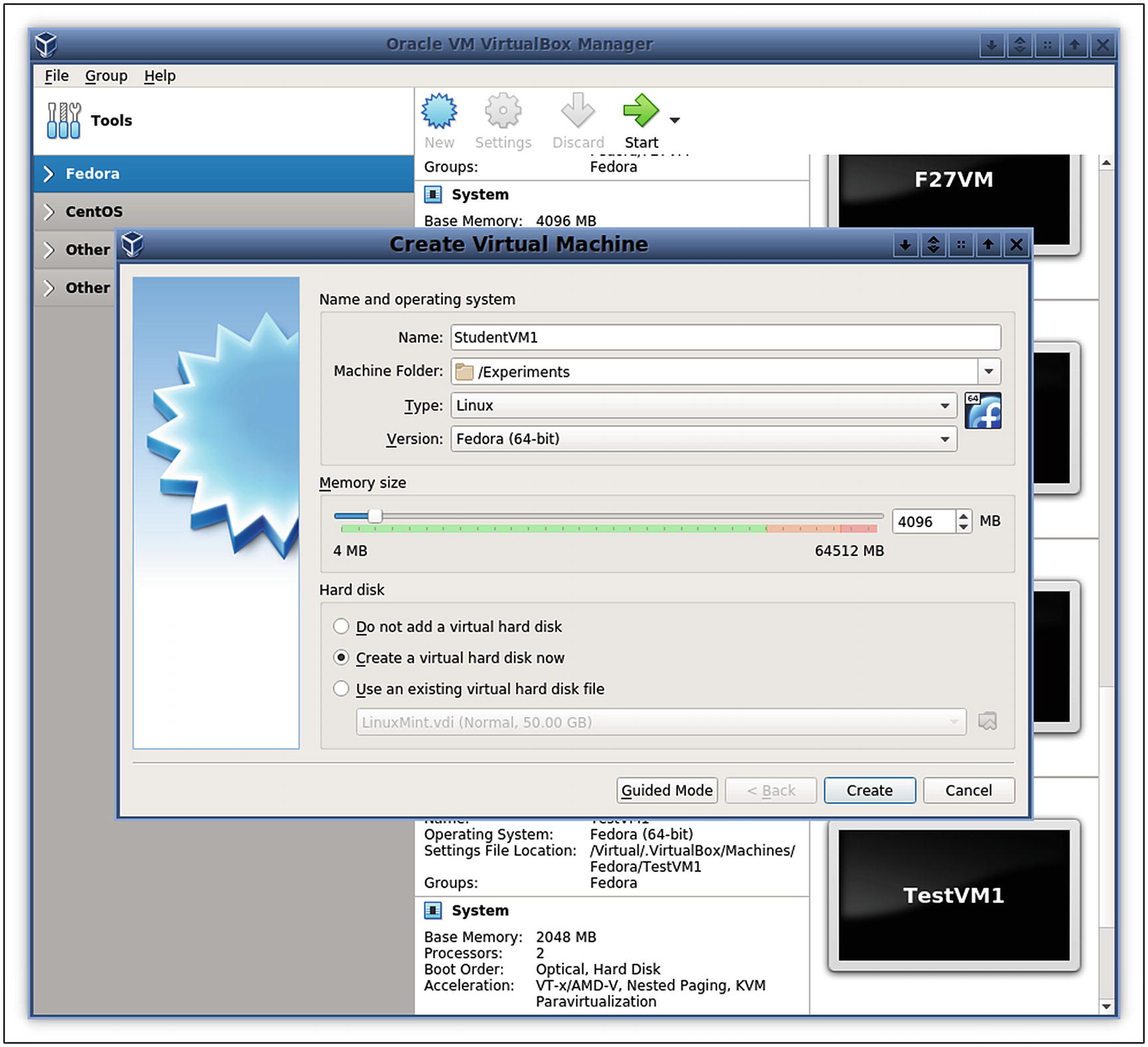Select the Tools icon in the left pane
Image resolution: width=1148 pixels, height=1047 pixels.
(63, 120)
